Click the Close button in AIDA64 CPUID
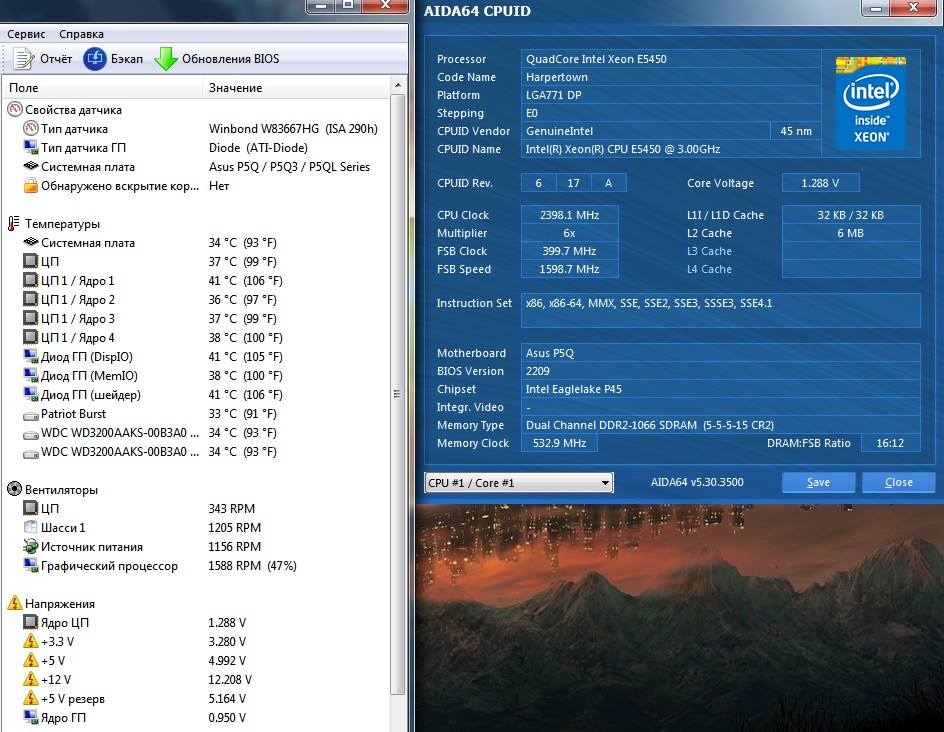 tap(898, 482)
